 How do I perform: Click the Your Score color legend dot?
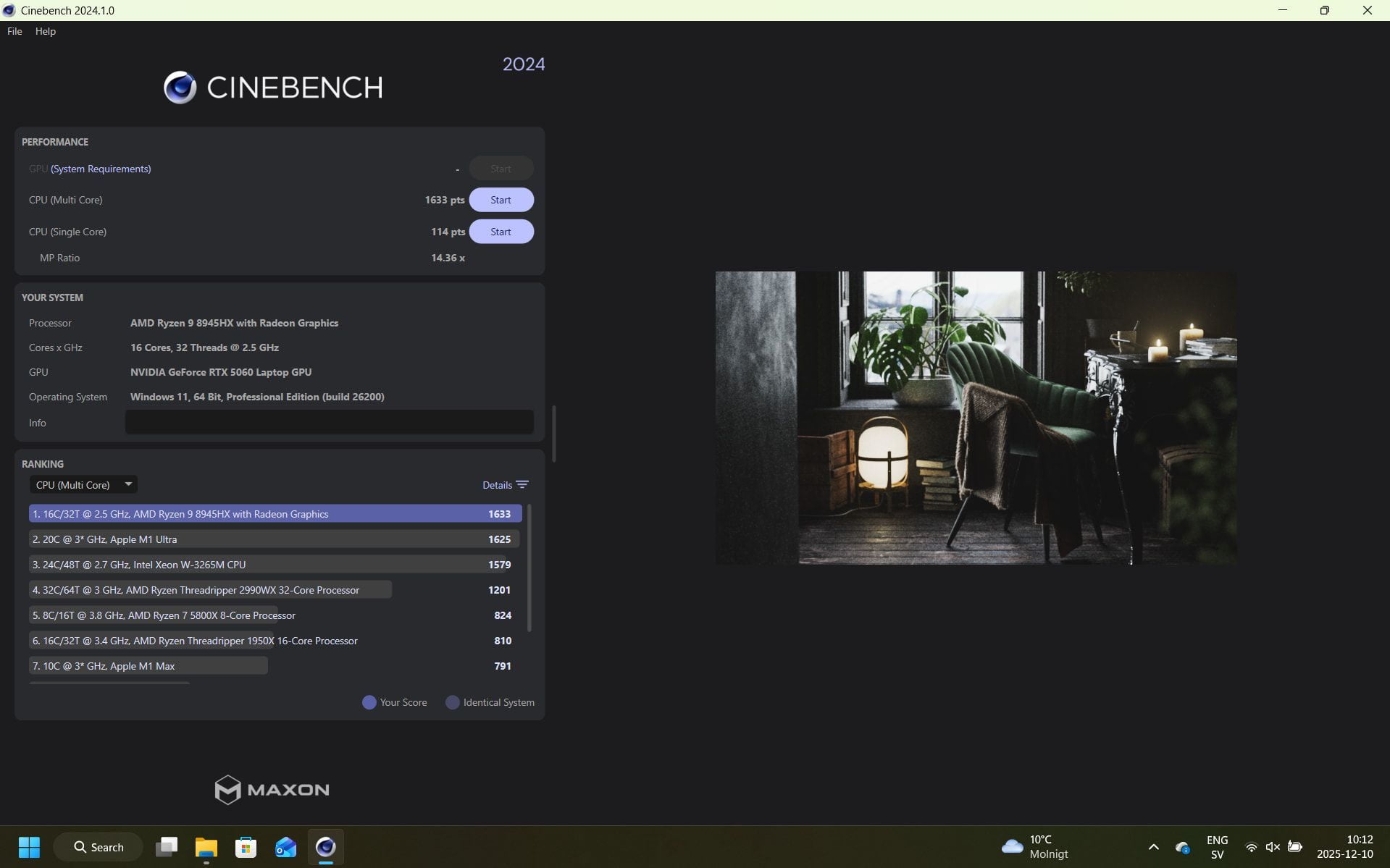(369, 702)
